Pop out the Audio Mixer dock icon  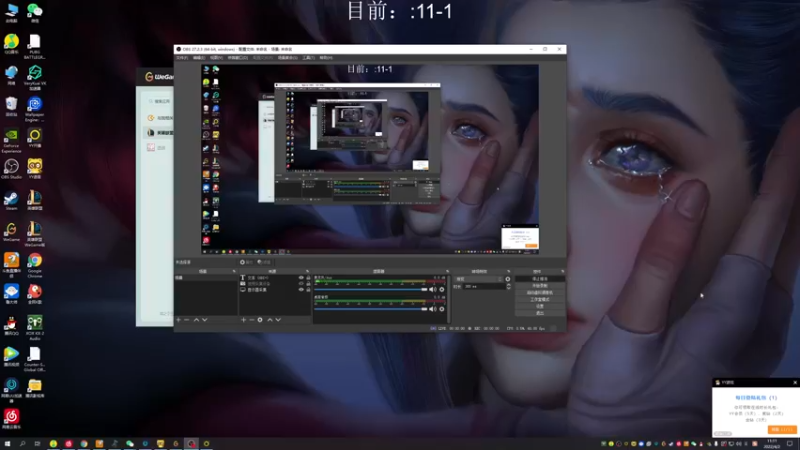(447, 271)
